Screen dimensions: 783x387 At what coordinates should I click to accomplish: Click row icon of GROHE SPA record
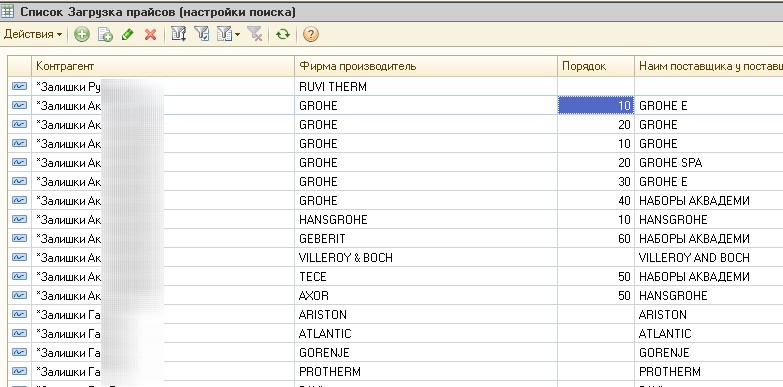pyautogui.click(x=19, y=162)
